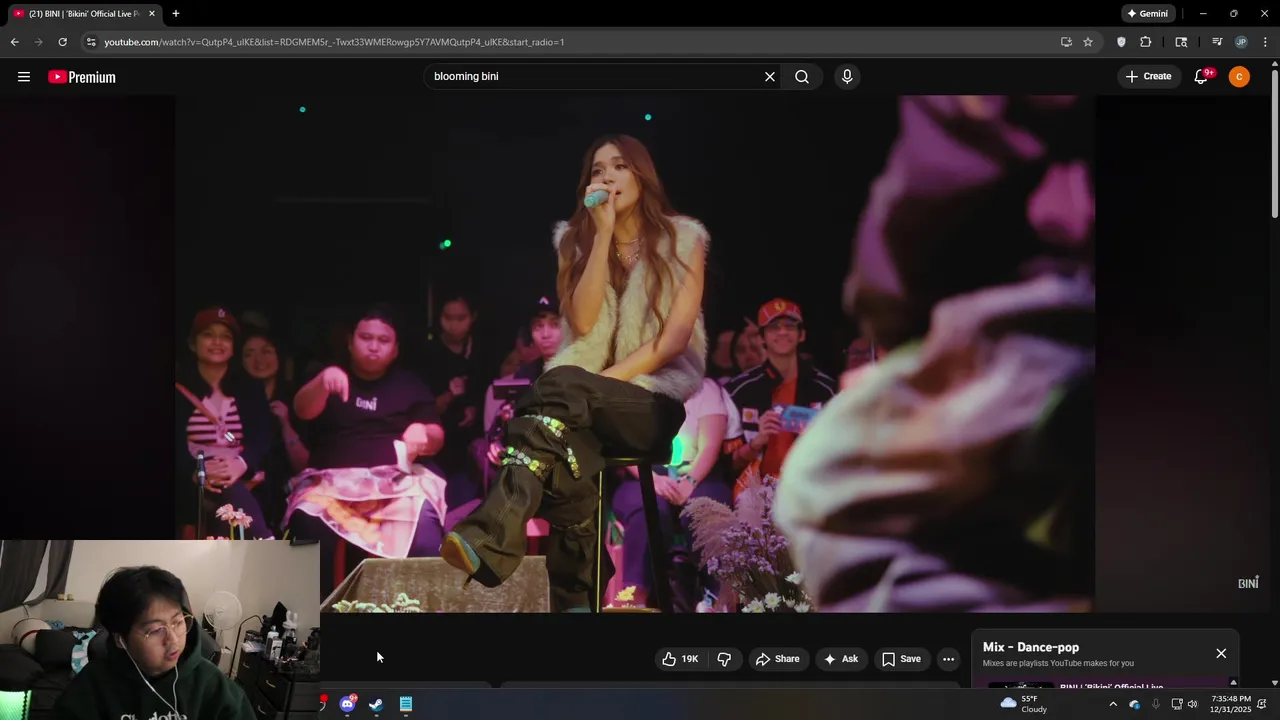
Task: Dislike the video with thumbs down
Action: pyautogui.click(x=724, y=659)
